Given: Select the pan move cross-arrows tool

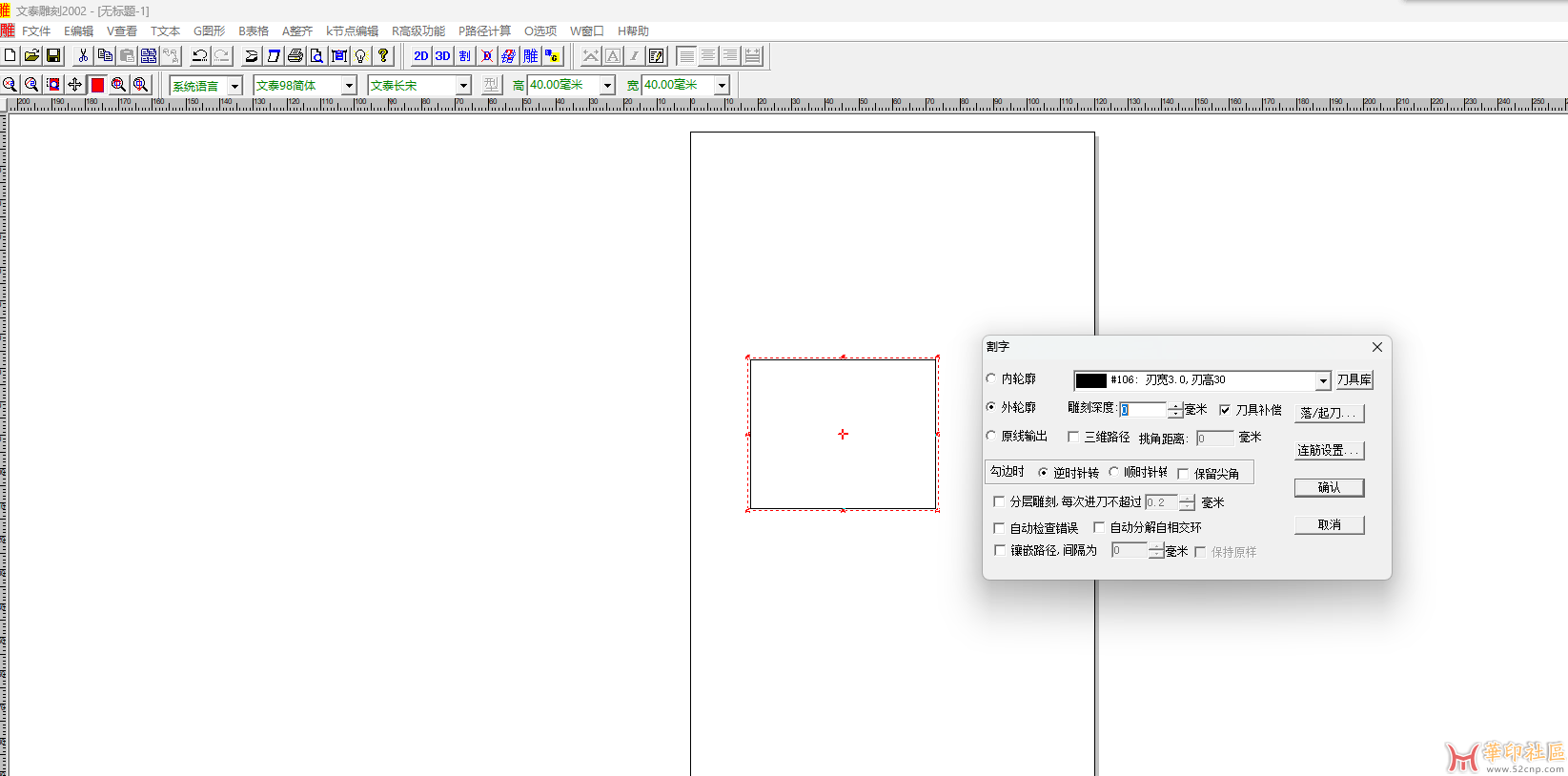Looking at the screenshot, I should [x=75, y=85].
